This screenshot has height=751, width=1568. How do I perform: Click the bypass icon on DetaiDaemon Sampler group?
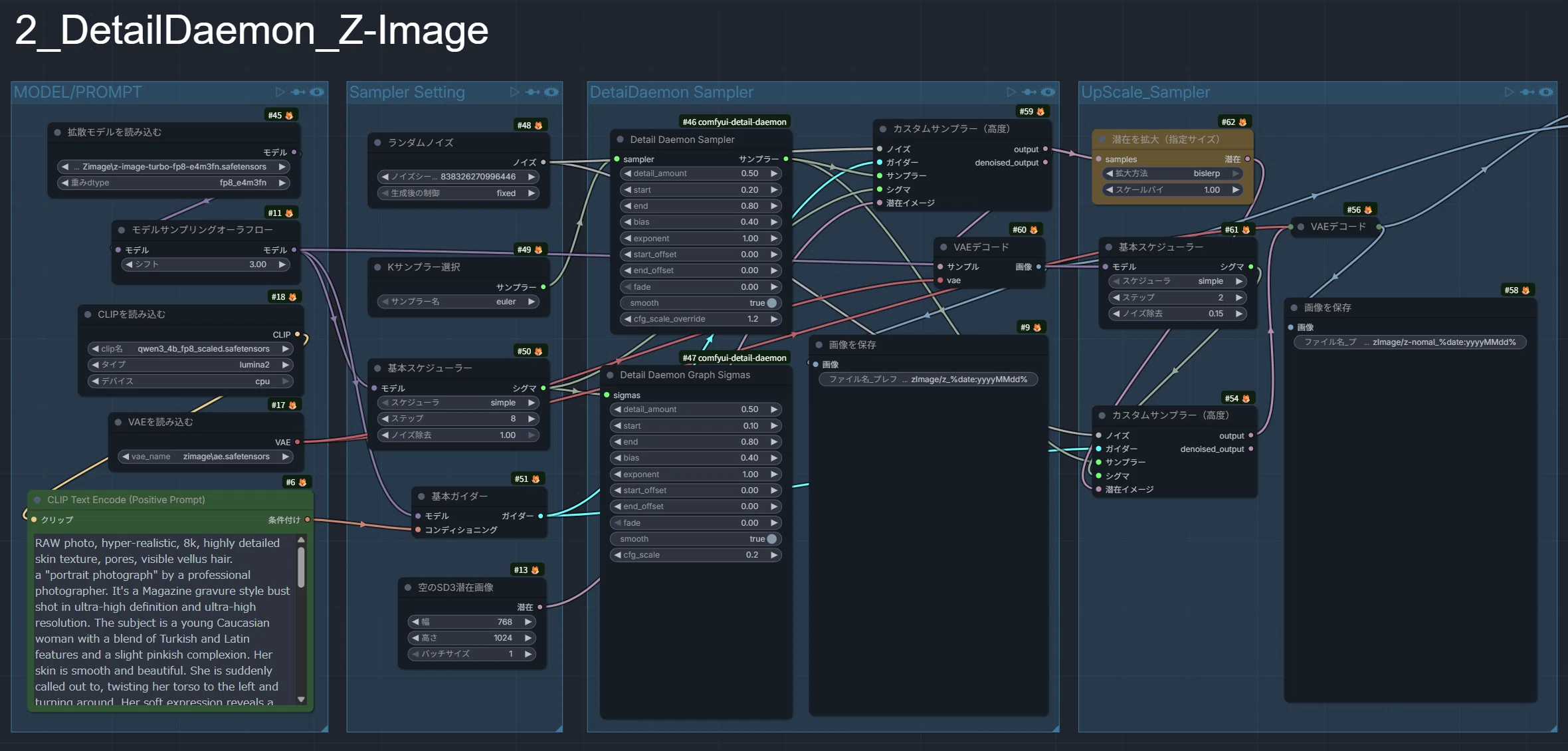[x=1030, y=92]
